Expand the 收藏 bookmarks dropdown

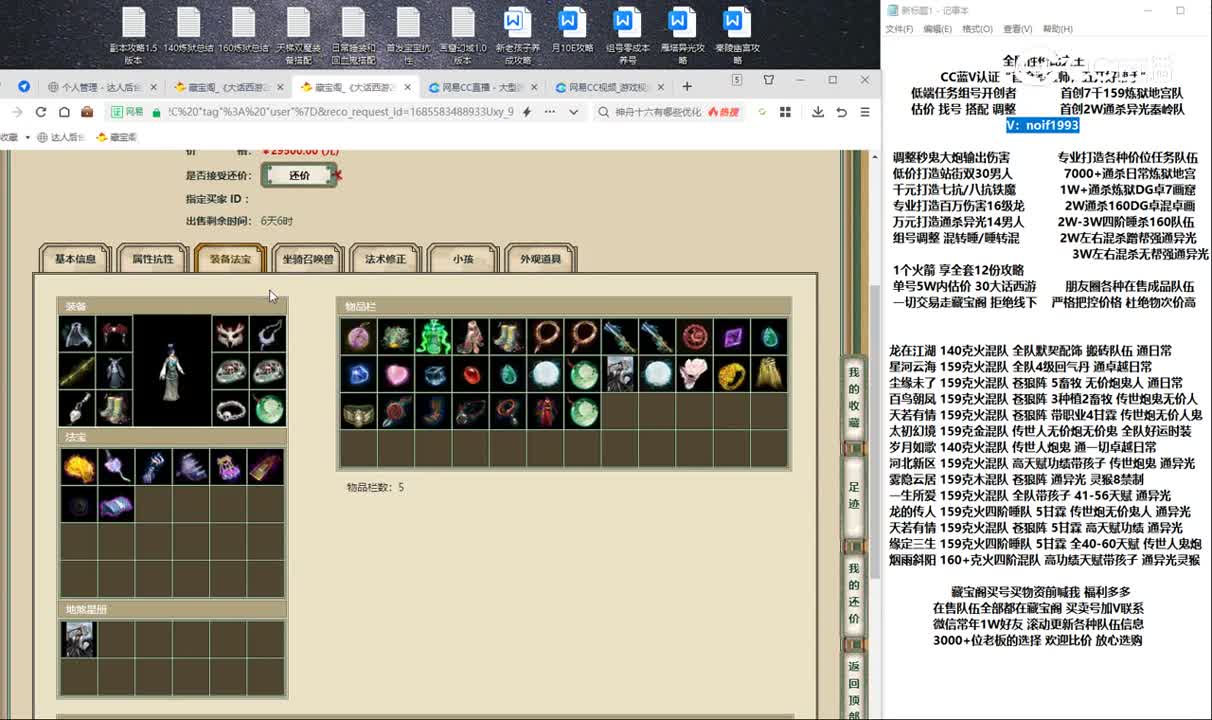tap(25, 137)
